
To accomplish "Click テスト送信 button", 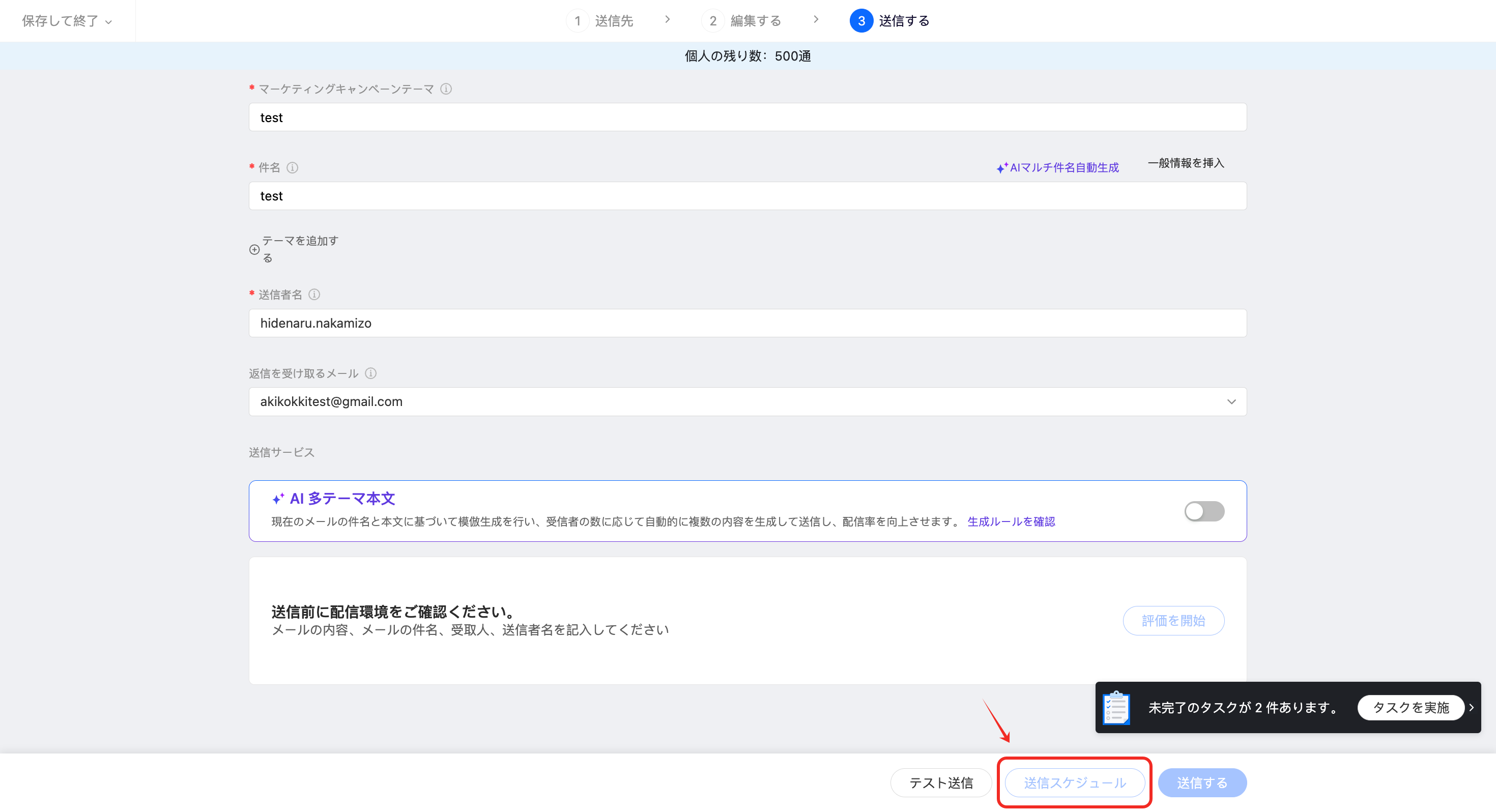I will [941, 783].
